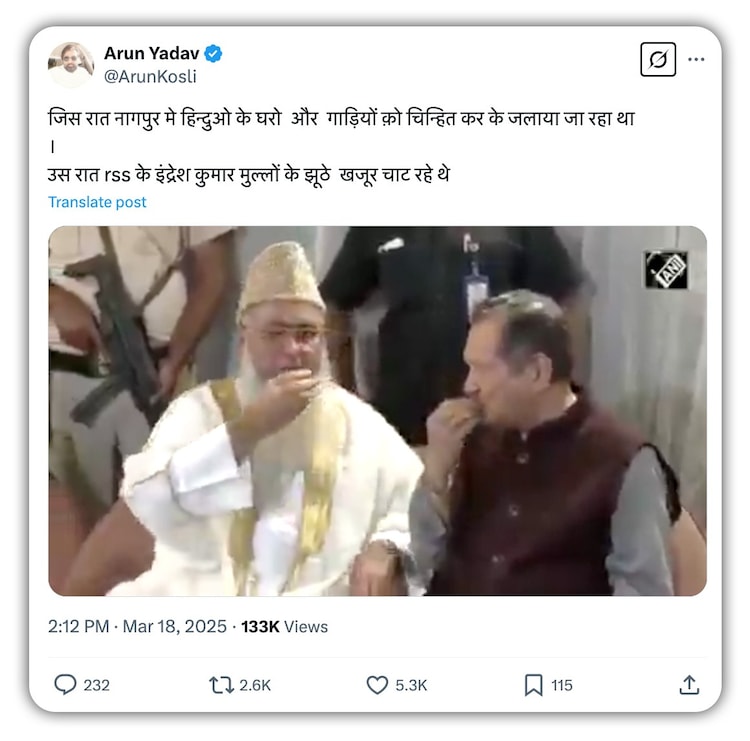Click the Arun Yadav display name

click(x=150, y=54)
